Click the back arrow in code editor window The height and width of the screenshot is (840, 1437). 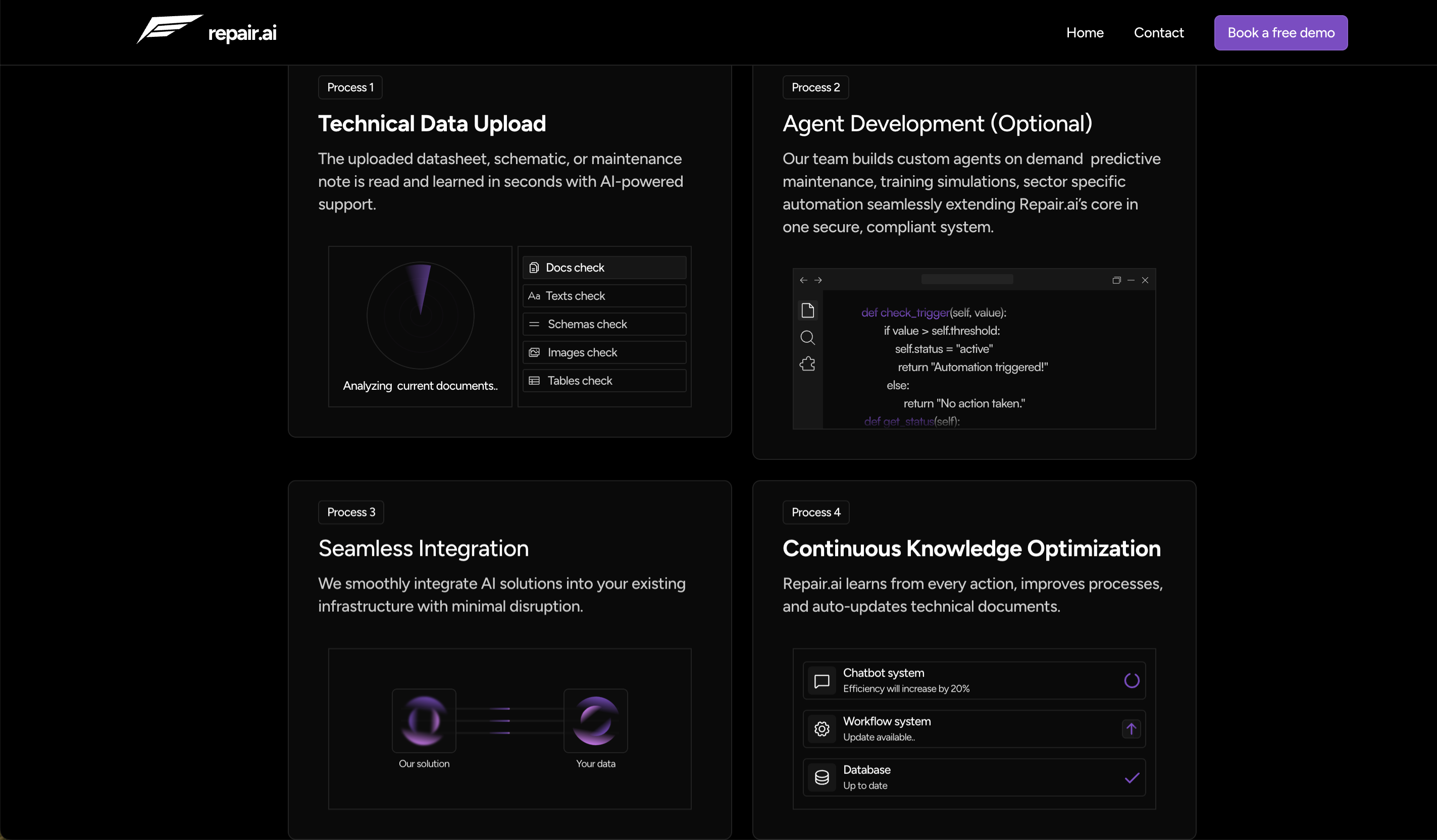click(x=803, y=280)
